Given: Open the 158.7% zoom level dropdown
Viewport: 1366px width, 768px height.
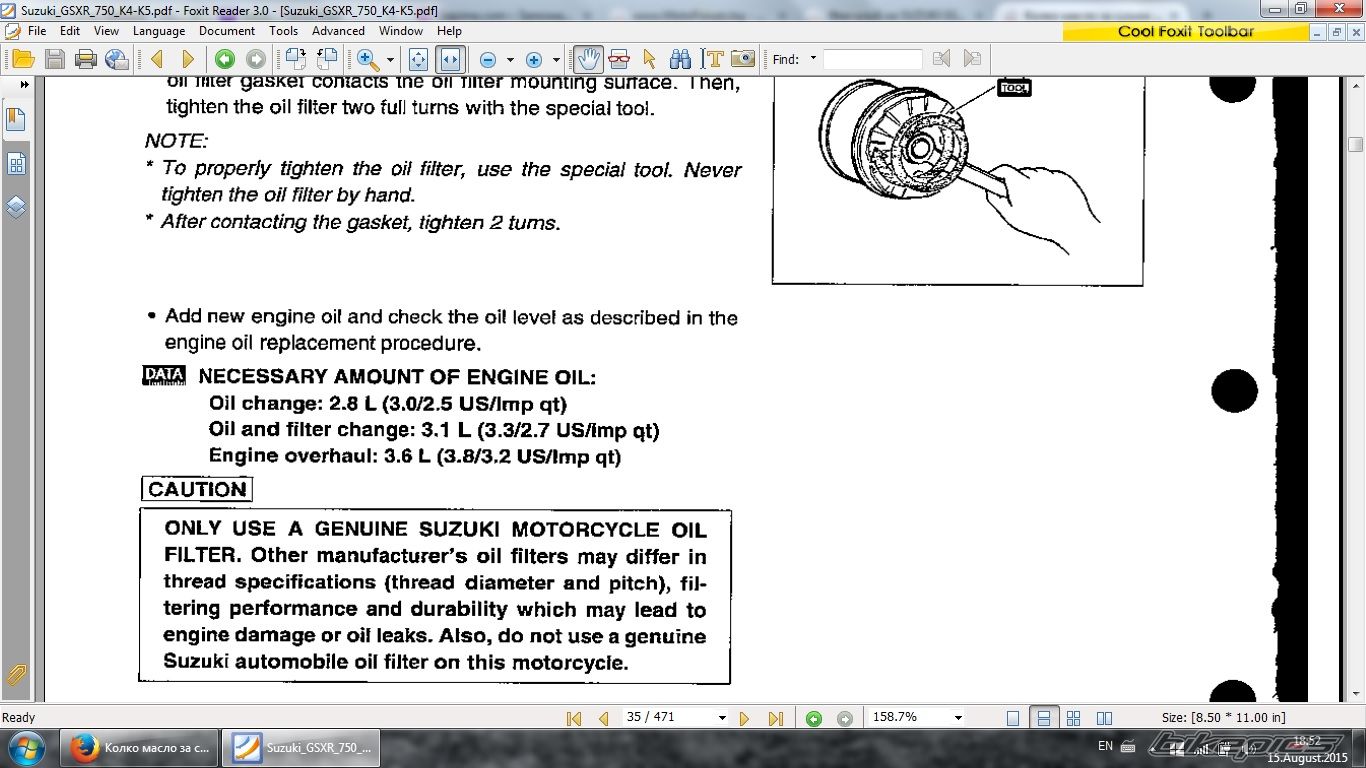Looking at the screenshot, I should tap(958, 718).
